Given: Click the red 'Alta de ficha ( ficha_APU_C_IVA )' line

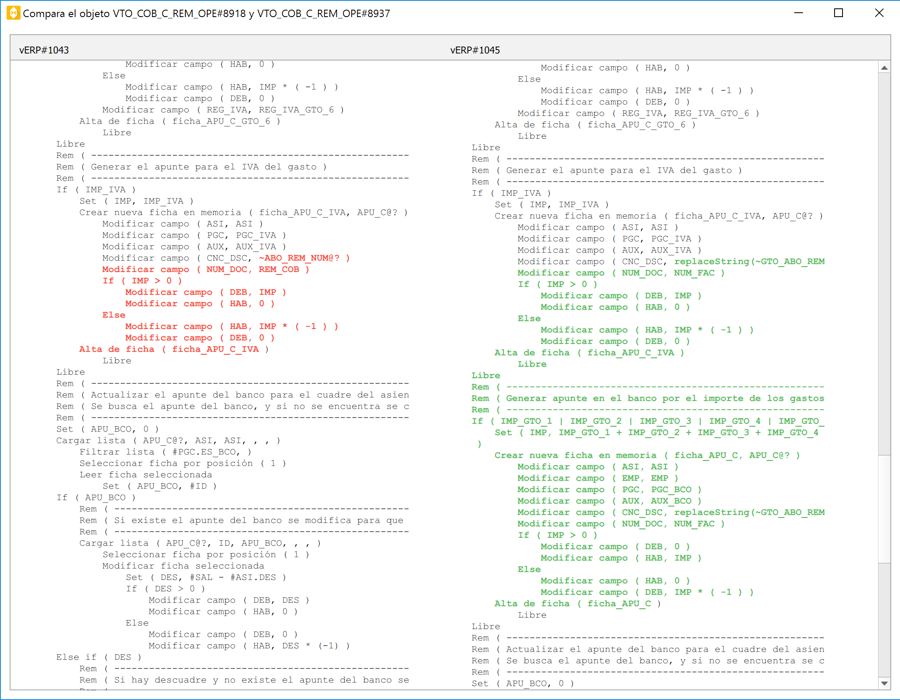Looking at the screenshot, I should (x=174, y=349).
